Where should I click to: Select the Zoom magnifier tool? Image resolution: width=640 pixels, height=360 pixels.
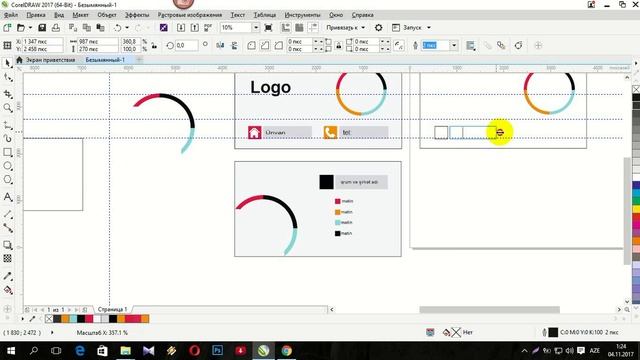pos(7,108)
